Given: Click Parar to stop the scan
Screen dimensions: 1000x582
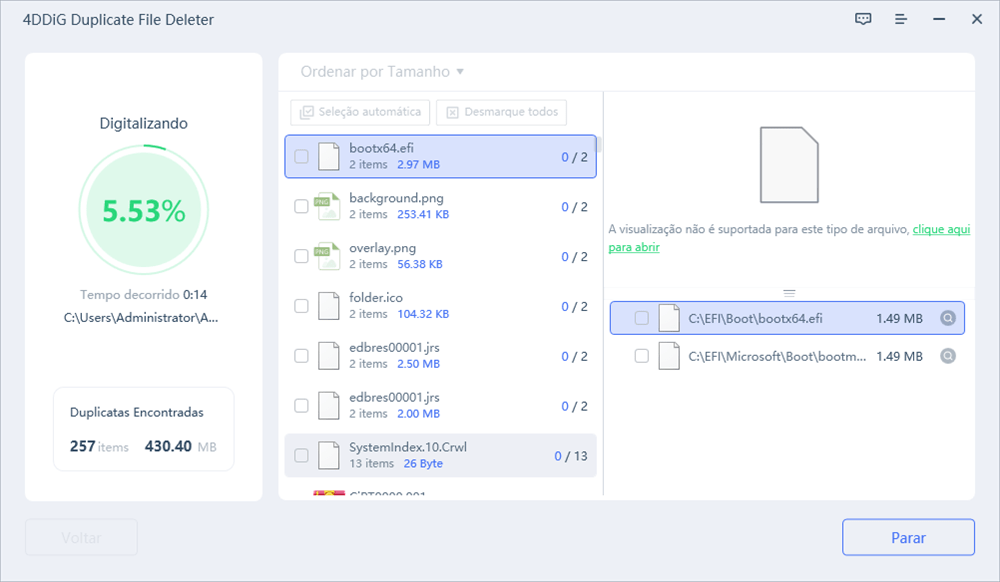Looking at the screenshot, I should pos(908,537).
